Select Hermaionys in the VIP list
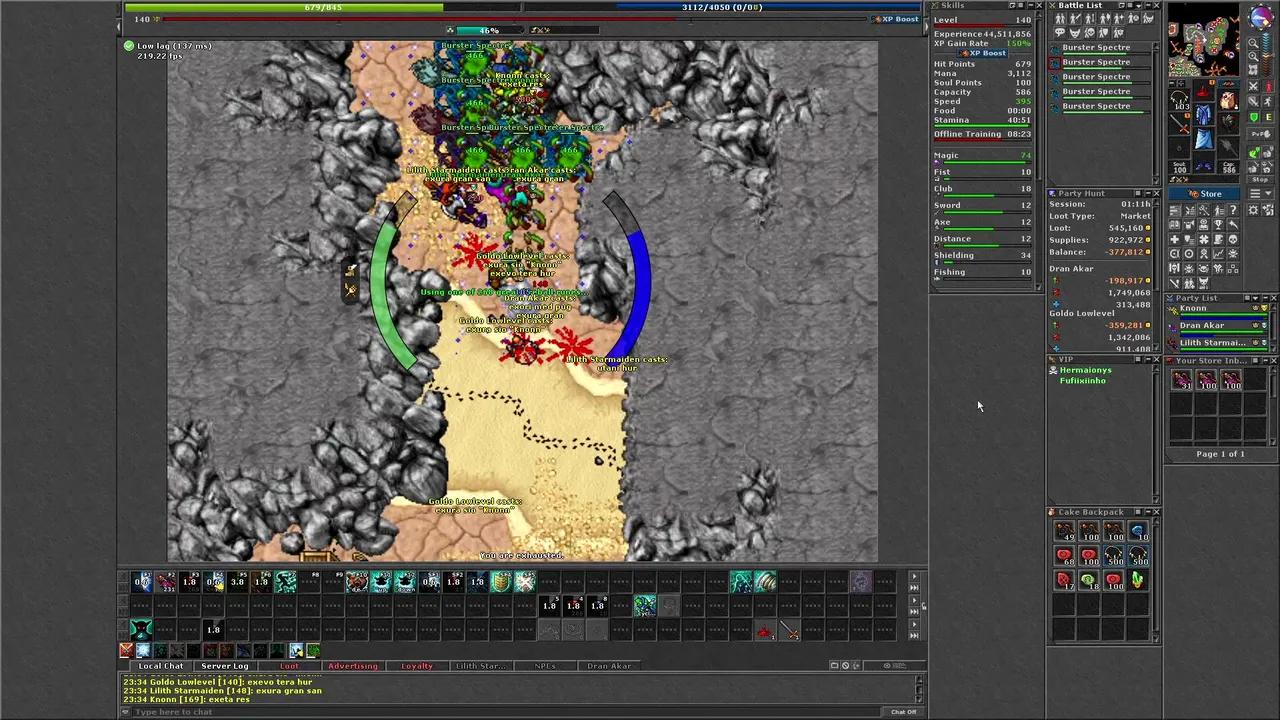 [x=1085, y=370]
